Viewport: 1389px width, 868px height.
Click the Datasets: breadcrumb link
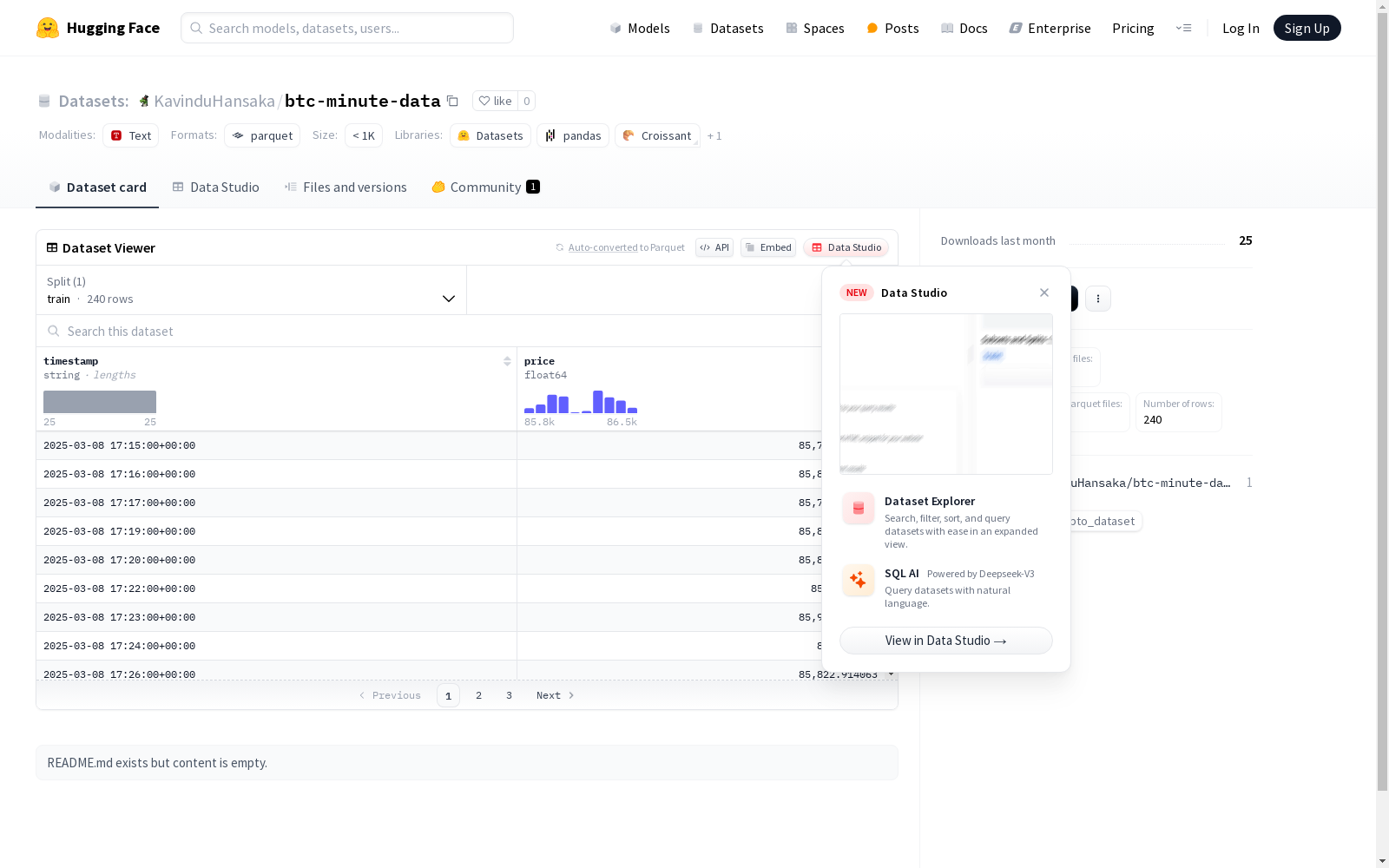94,101
